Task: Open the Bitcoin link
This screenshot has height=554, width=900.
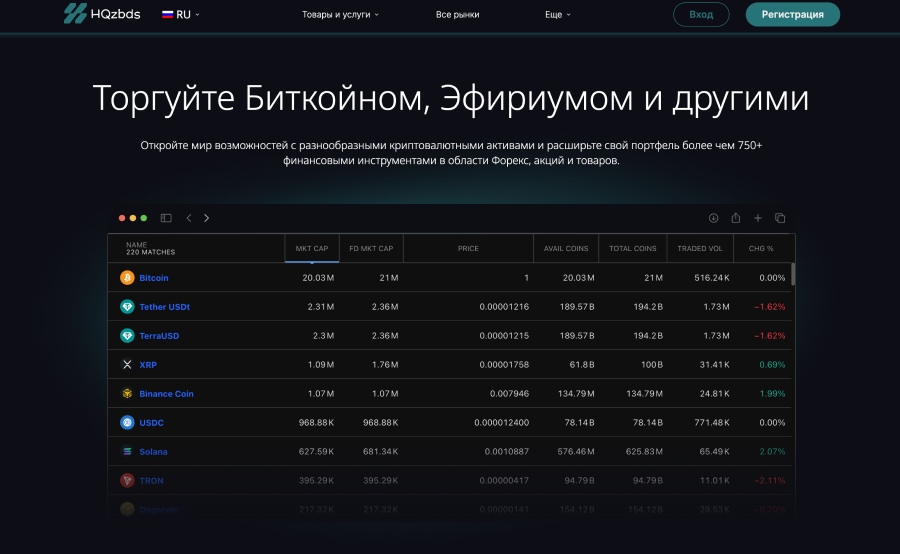Action: point(154,278)
